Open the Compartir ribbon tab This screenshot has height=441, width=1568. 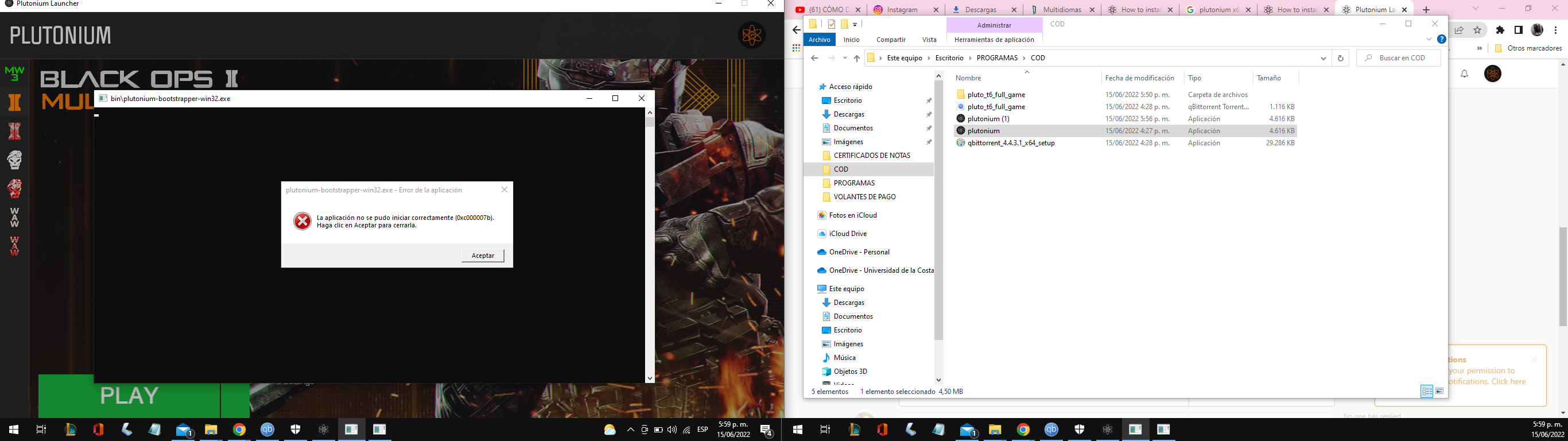pos(891,40)
